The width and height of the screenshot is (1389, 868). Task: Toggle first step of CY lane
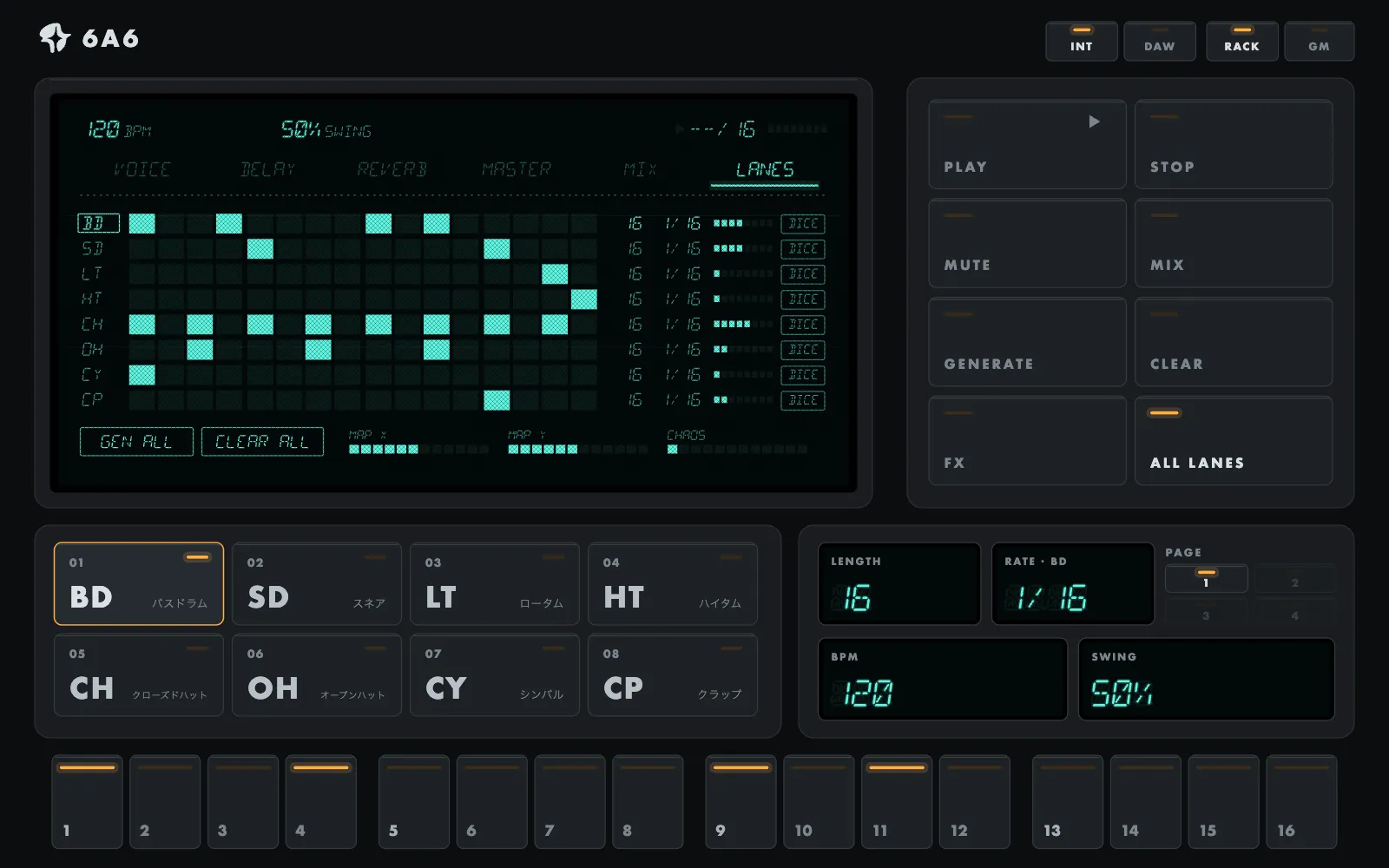coord(142,375)
